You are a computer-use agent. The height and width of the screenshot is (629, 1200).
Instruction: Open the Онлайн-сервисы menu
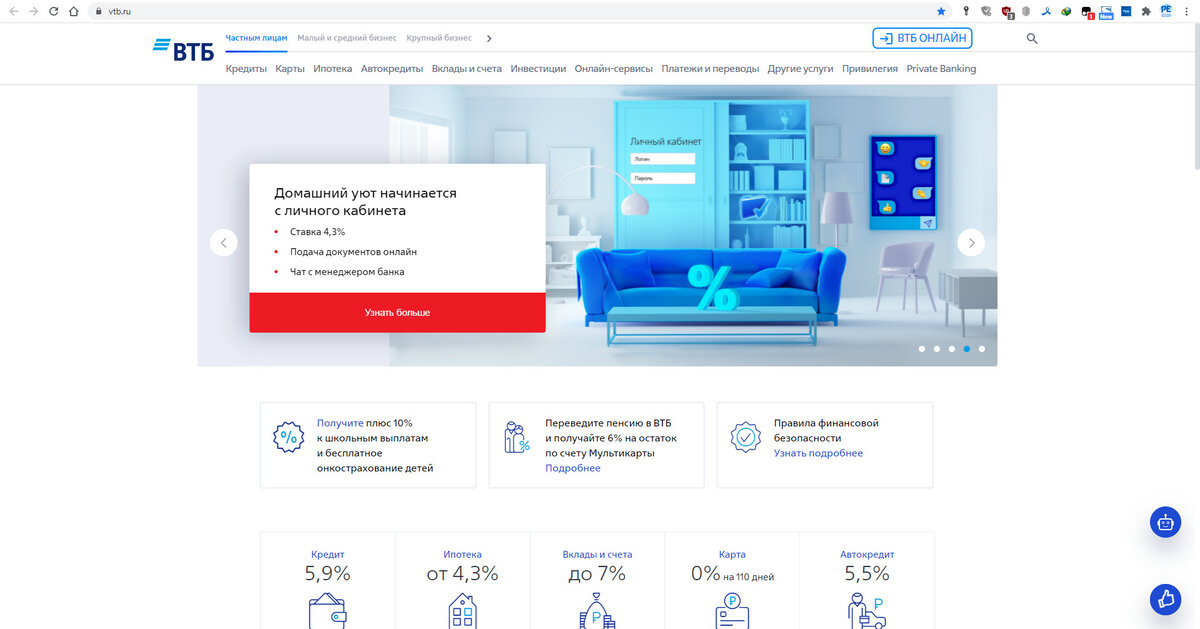614,69
